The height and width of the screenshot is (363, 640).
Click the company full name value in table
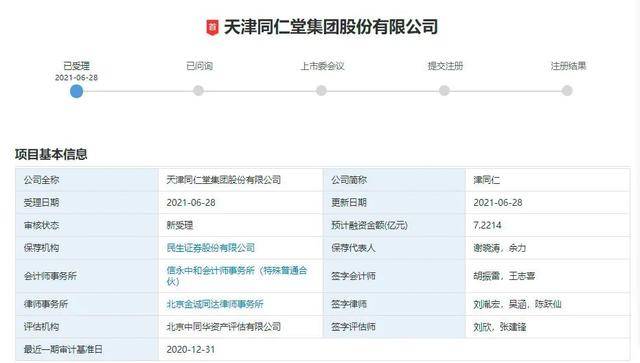click(x=224, y=180)
